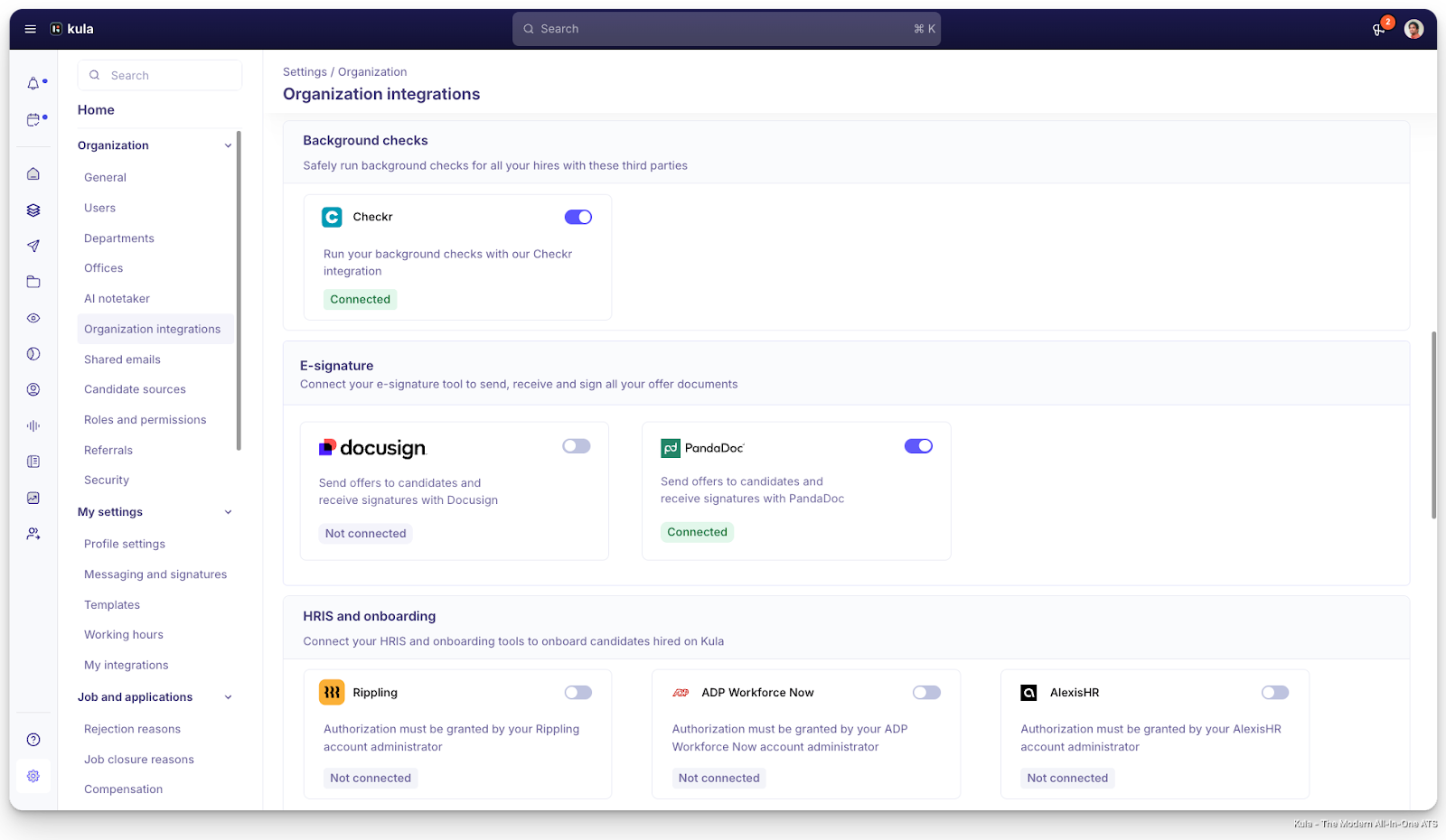This screenshot has height=840, width=1446.
Task: Turn off the PandaDoc integration toggle
Action: (x=918, y=446)
